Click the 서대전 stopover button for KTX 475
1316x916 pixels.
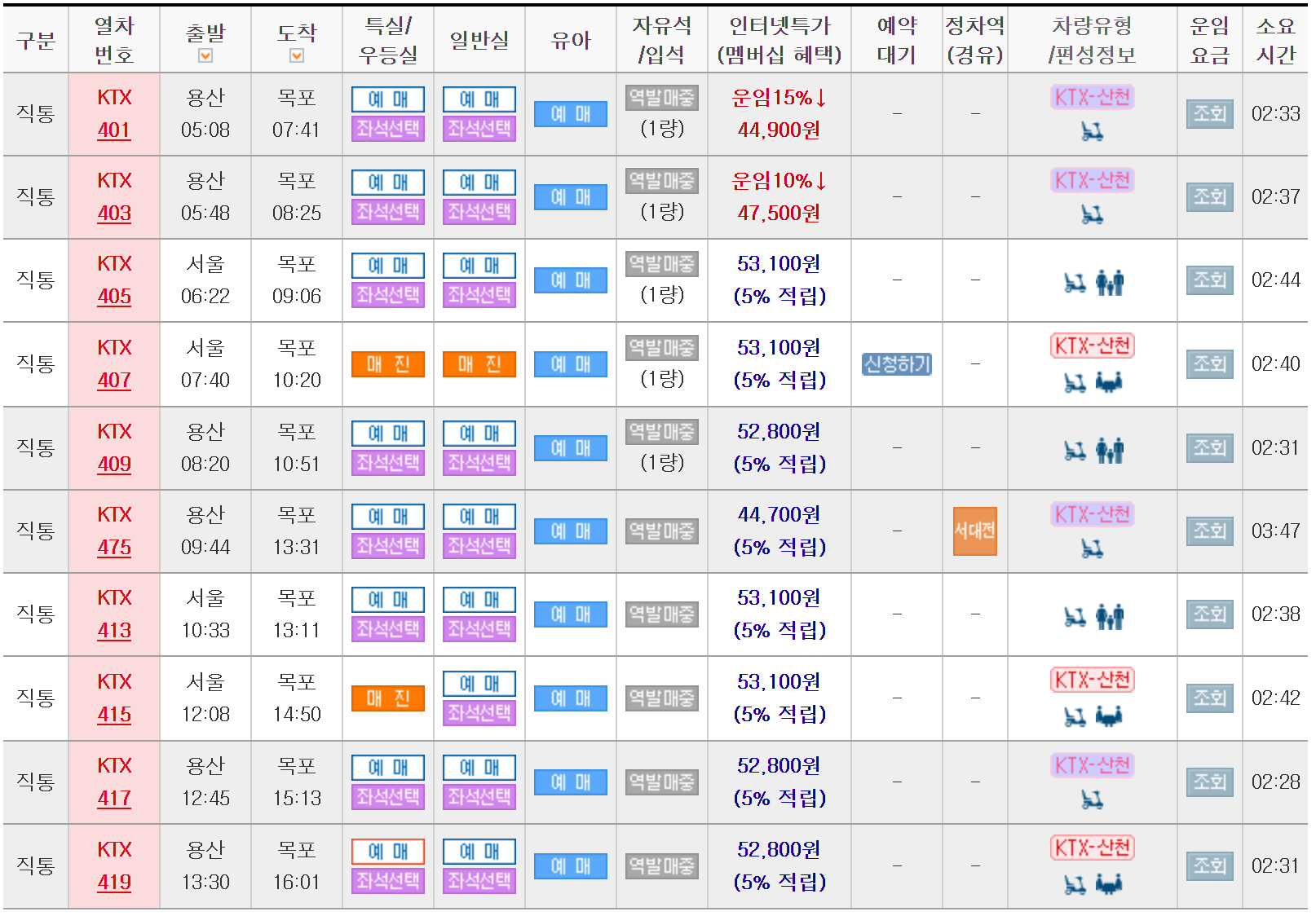pos(975,531)
